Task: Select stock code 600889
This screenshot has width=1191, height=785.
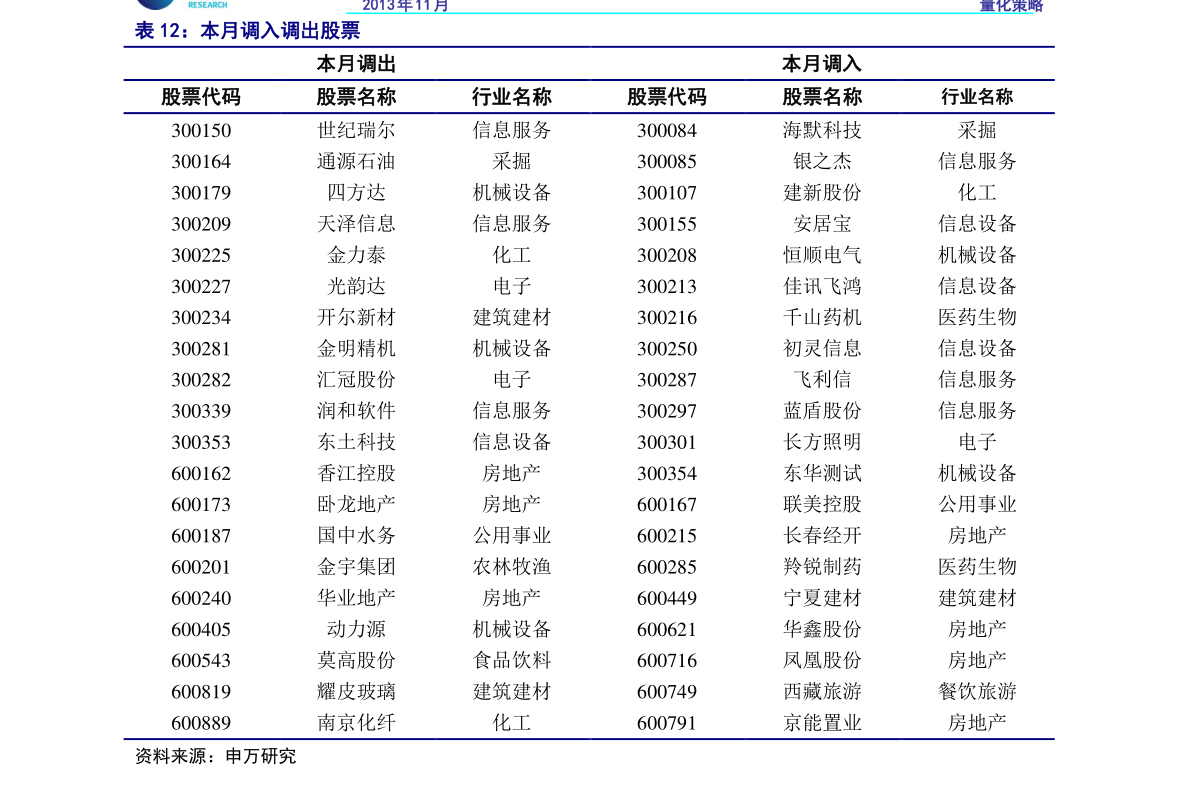Action: point(201,723)
